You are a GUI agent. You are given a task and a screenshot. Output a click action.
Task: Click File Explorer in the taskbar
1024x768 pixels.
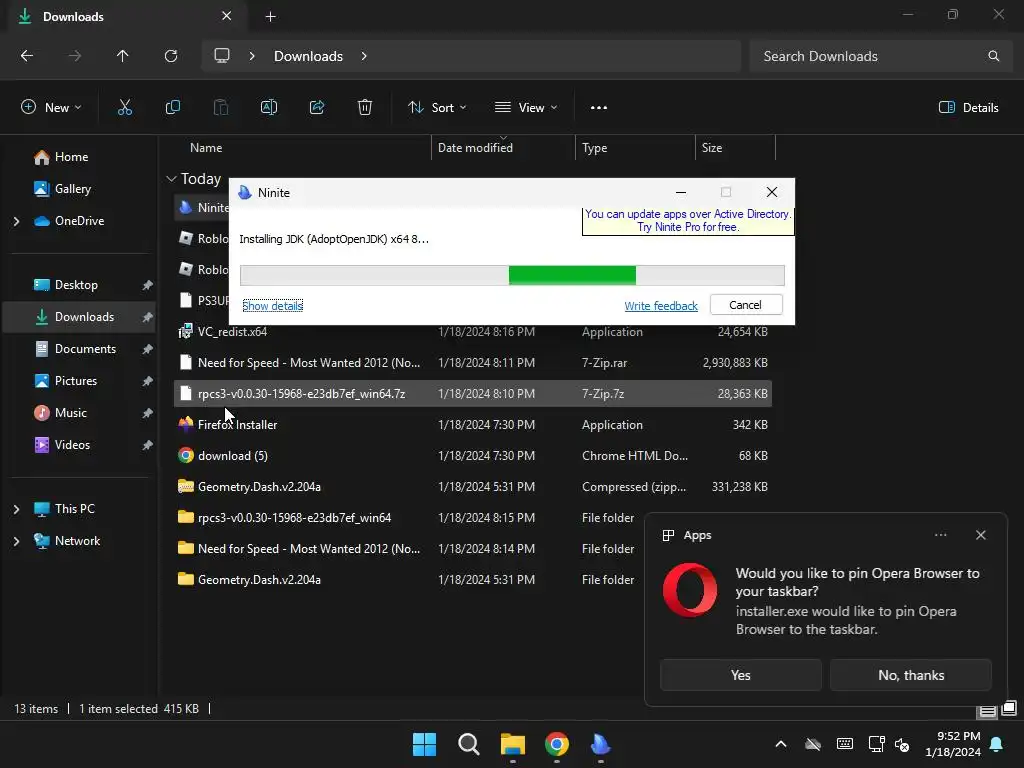click(513, 744)
